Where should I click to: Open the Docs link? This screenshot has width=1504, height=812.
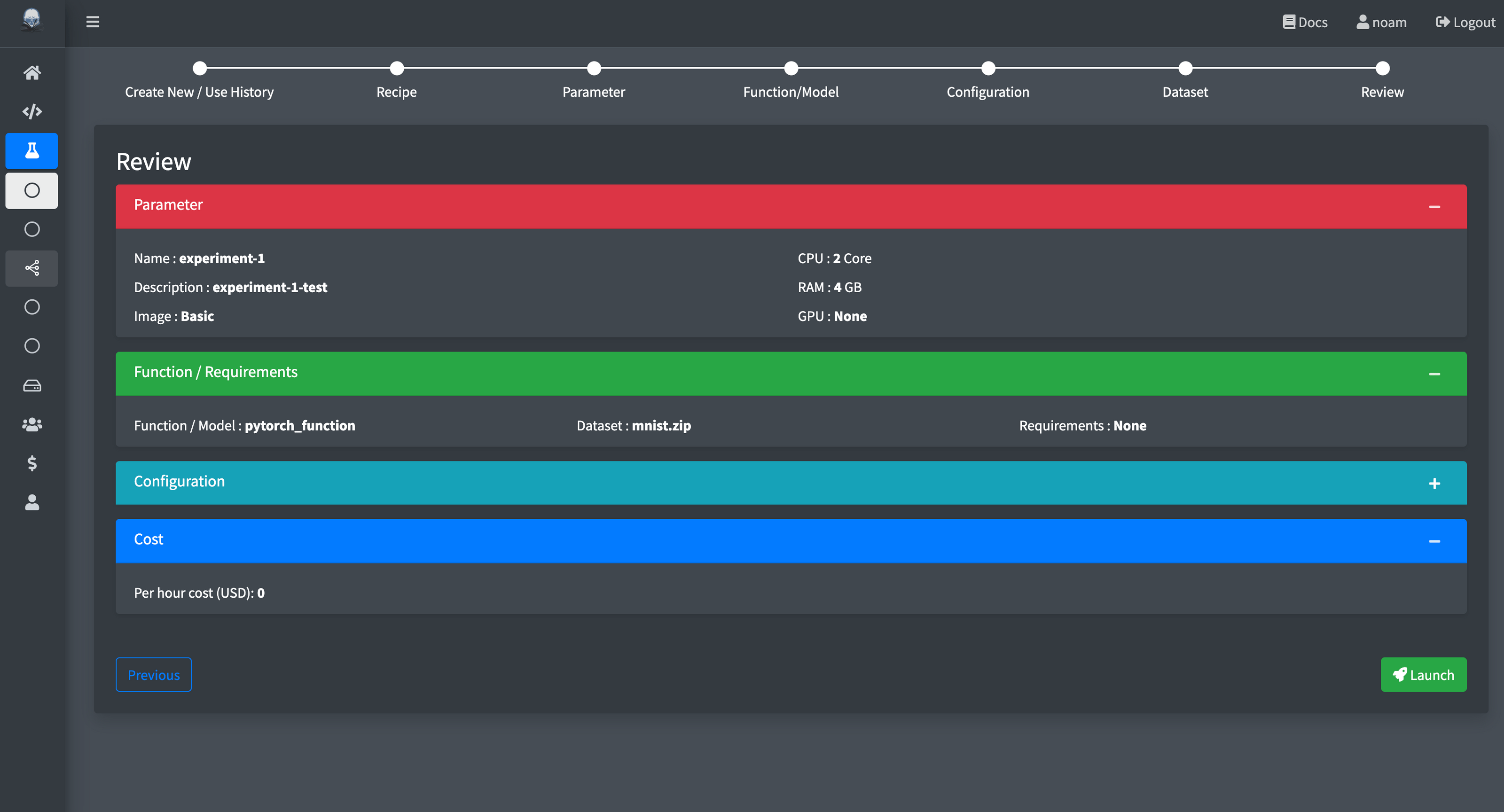[1305, 22]
